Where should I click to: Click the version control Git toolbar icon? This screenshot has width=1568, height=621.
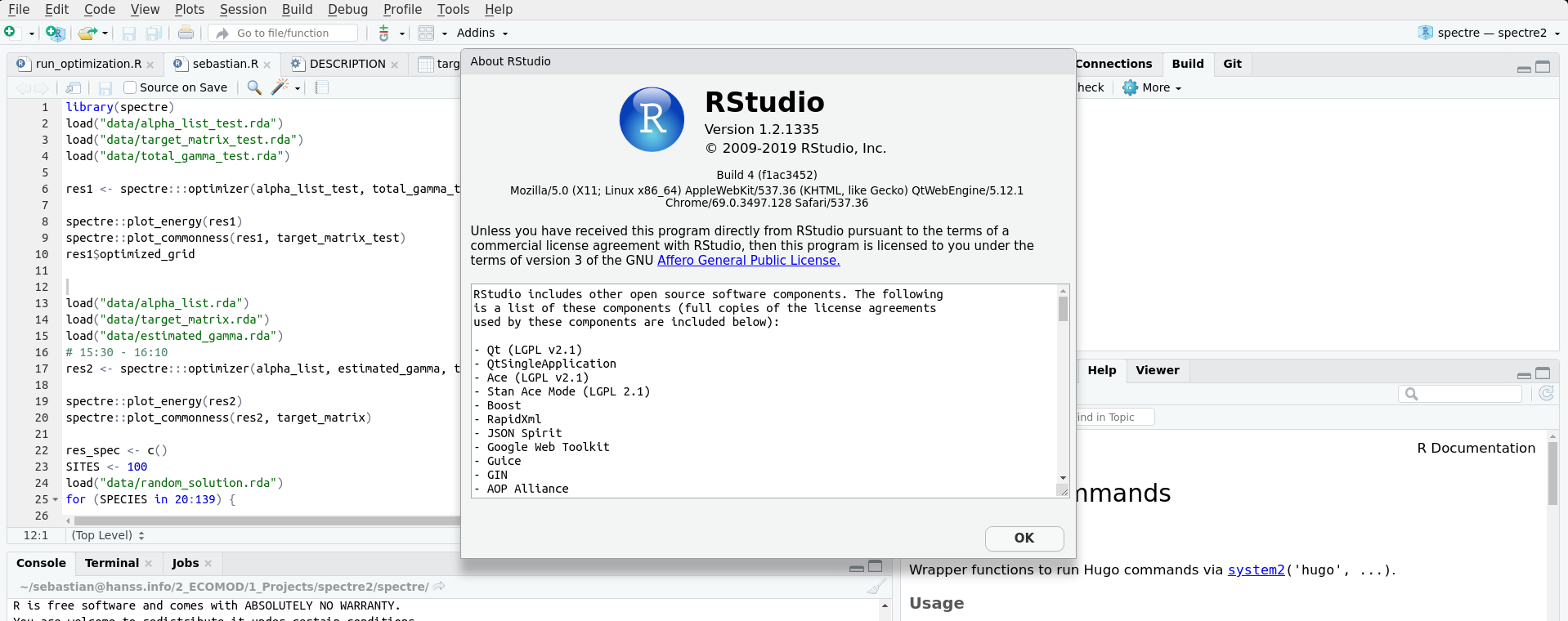coord(383,33)
